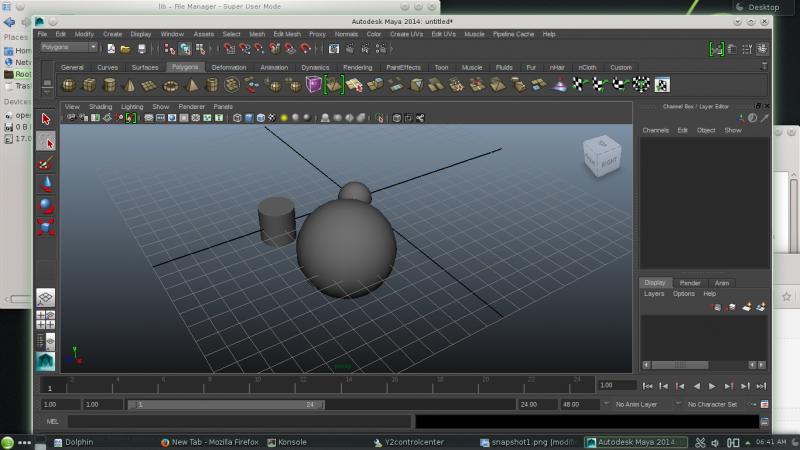Toggle make selected object live magnet

coord(305,49)
